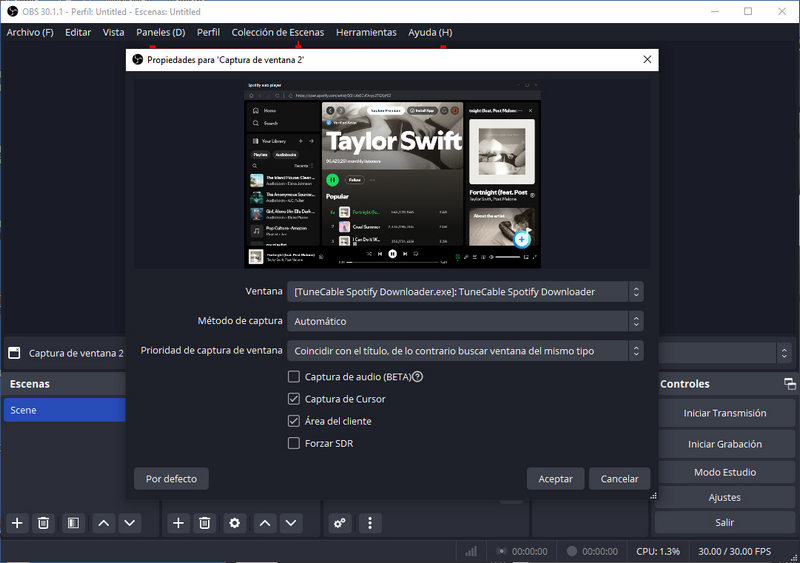Enable Captura de audio (BETA) checkbox

(x=294, y=377)
